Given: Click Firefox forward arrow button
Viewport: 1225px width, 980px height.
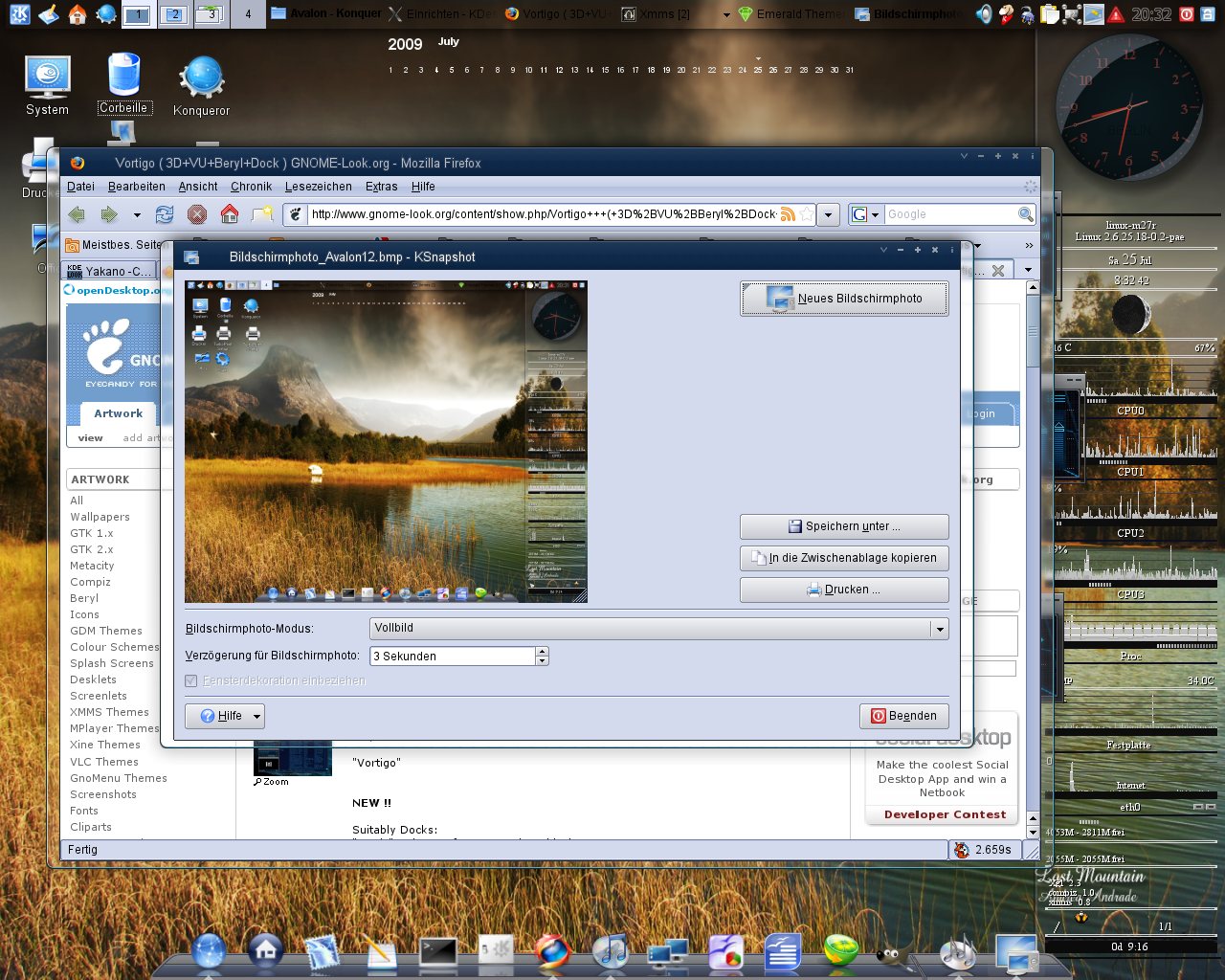Looking at the screenshot, I should 109,214.
